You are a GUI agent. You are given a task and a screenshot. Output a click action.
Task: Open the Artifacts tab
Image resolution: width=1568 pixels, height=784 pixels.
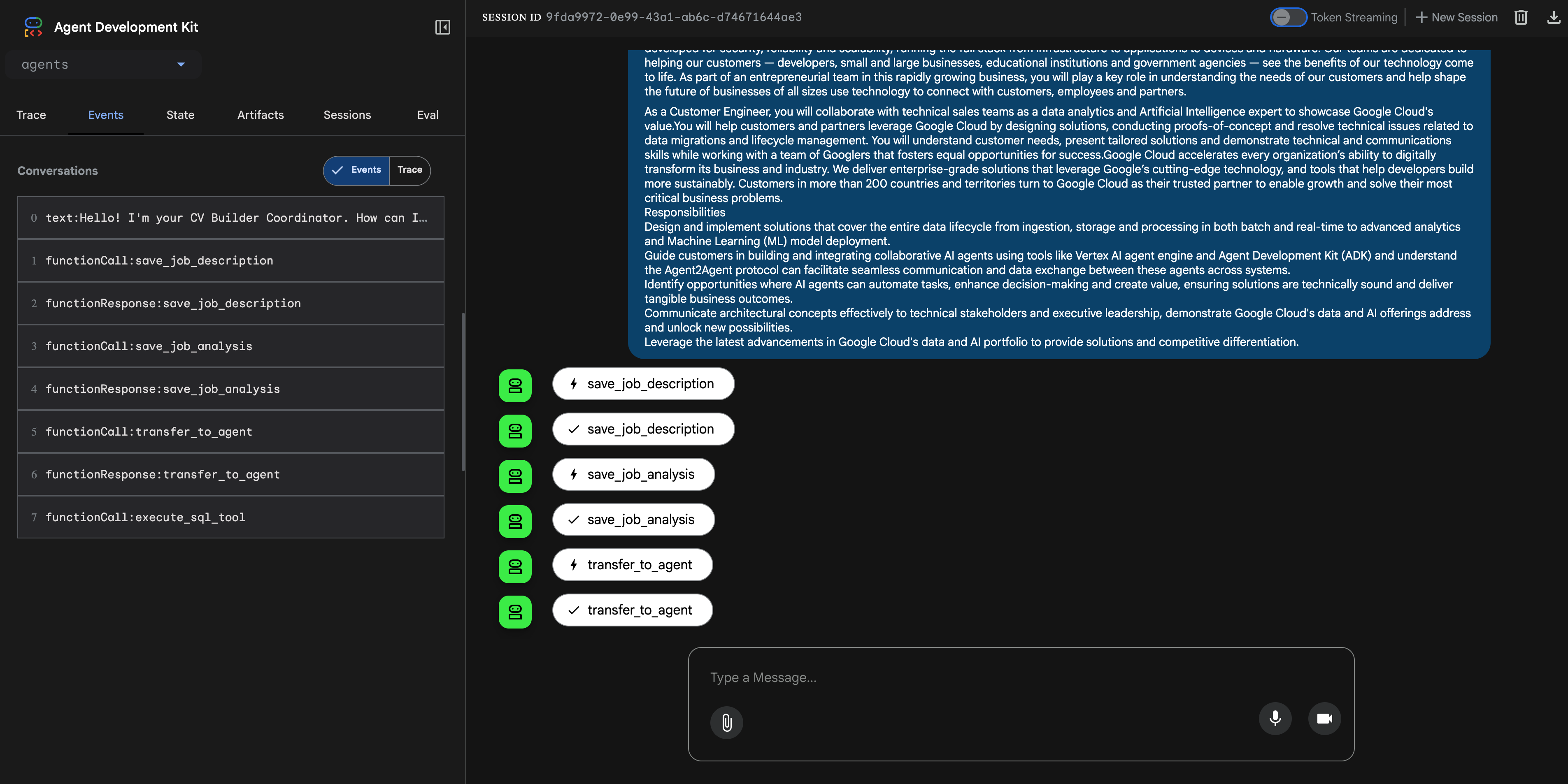[260, 115]
